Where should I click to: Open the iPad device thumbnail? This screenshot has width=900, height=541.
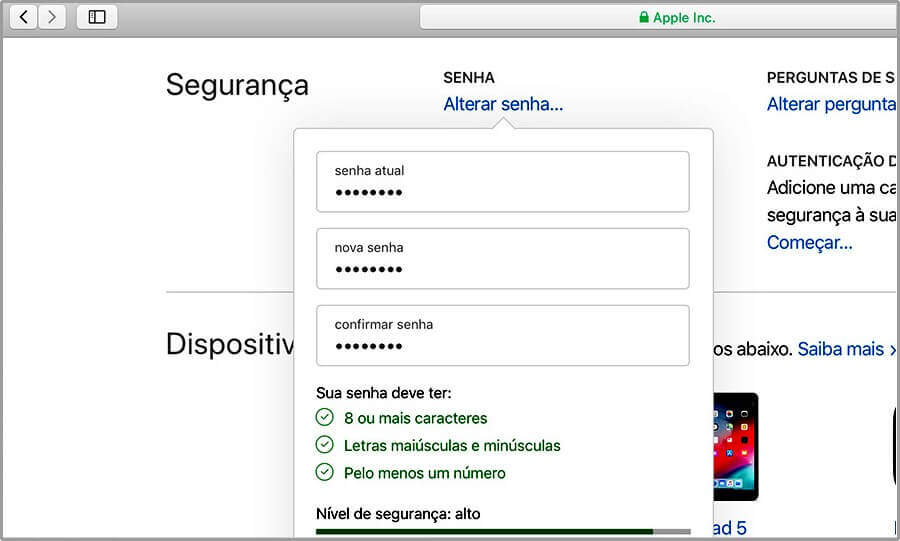pyautogui.click(x=735, y=447)
